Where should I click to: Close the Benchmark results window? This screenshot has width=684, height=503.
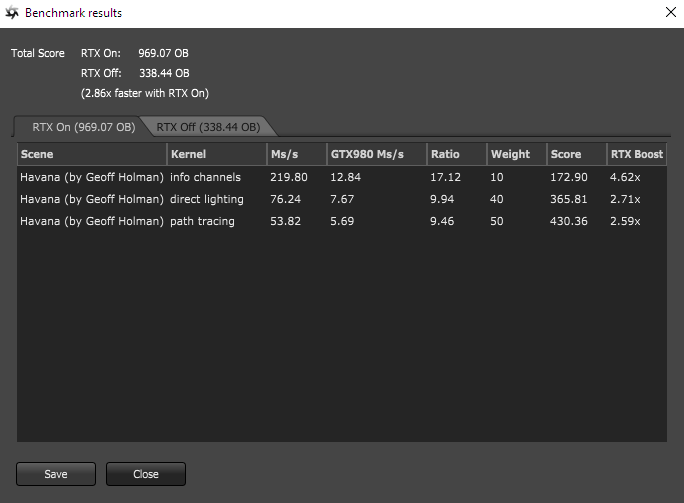(x=671, y=12)
